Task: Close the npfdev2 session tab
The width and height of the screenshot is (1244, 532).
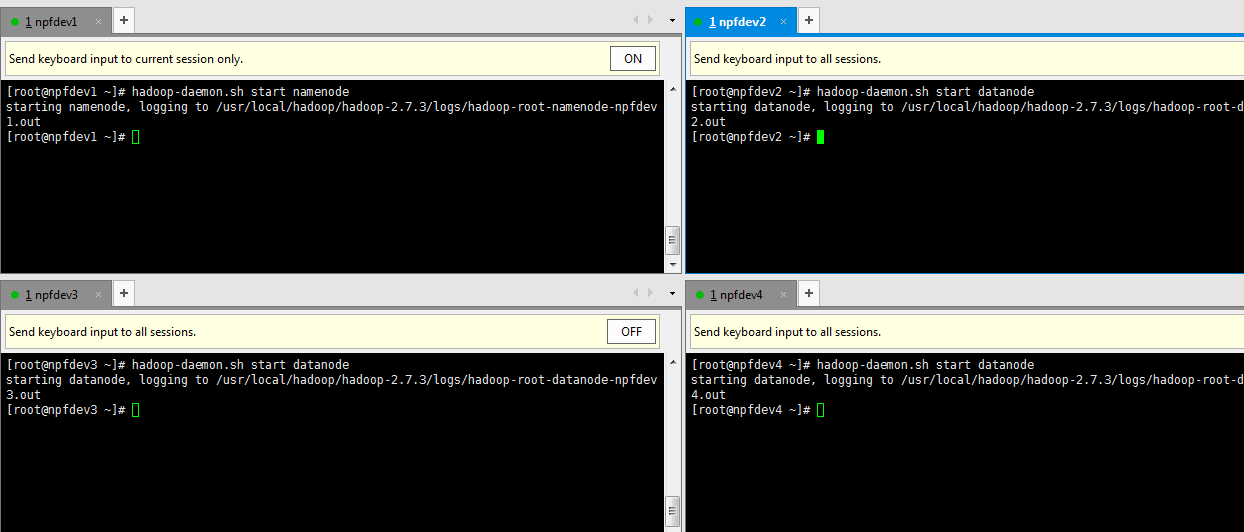Action: (783, 22)
